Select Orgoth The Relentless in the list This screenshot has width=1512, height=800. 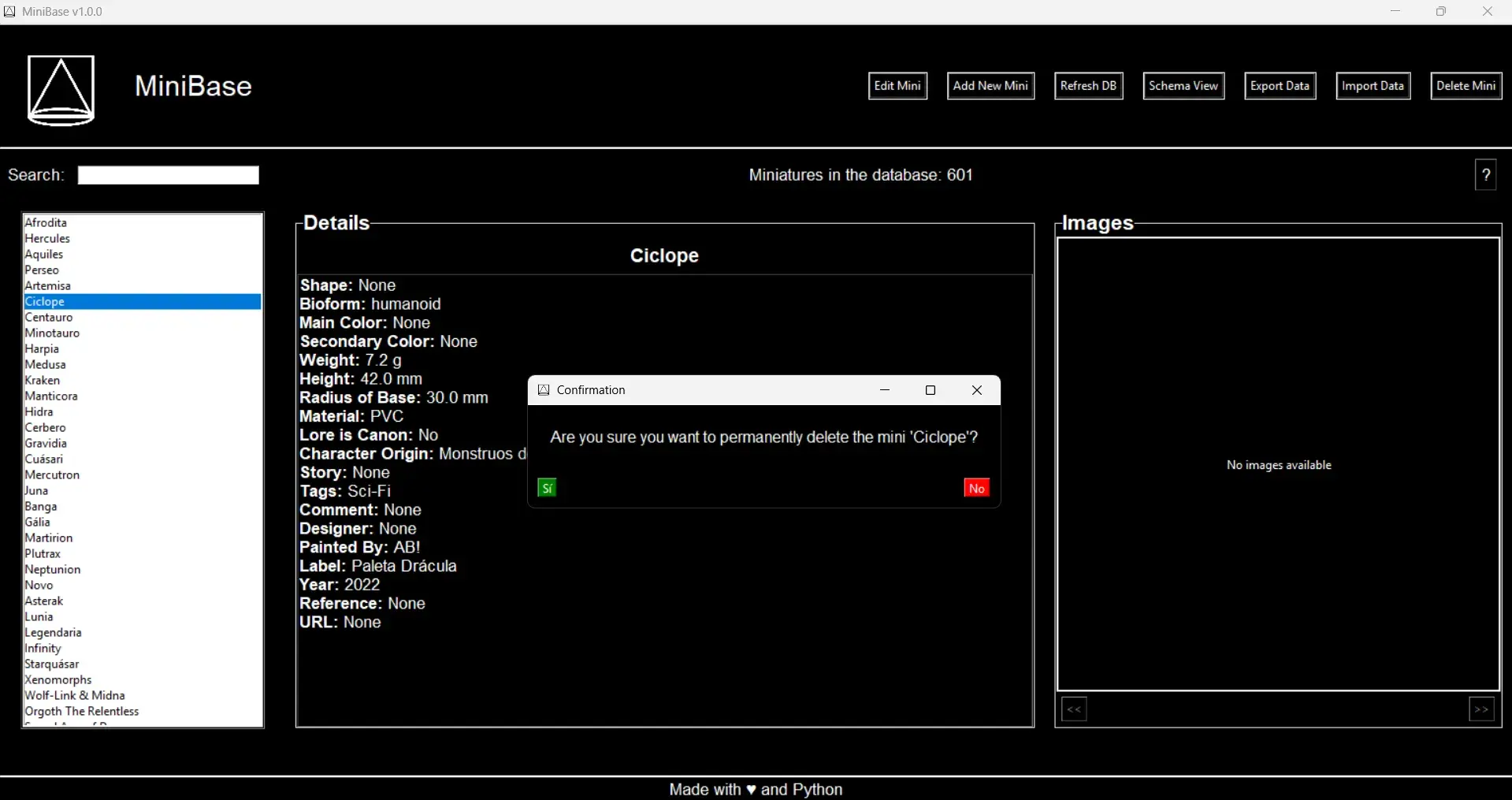[x=143, y=712]
